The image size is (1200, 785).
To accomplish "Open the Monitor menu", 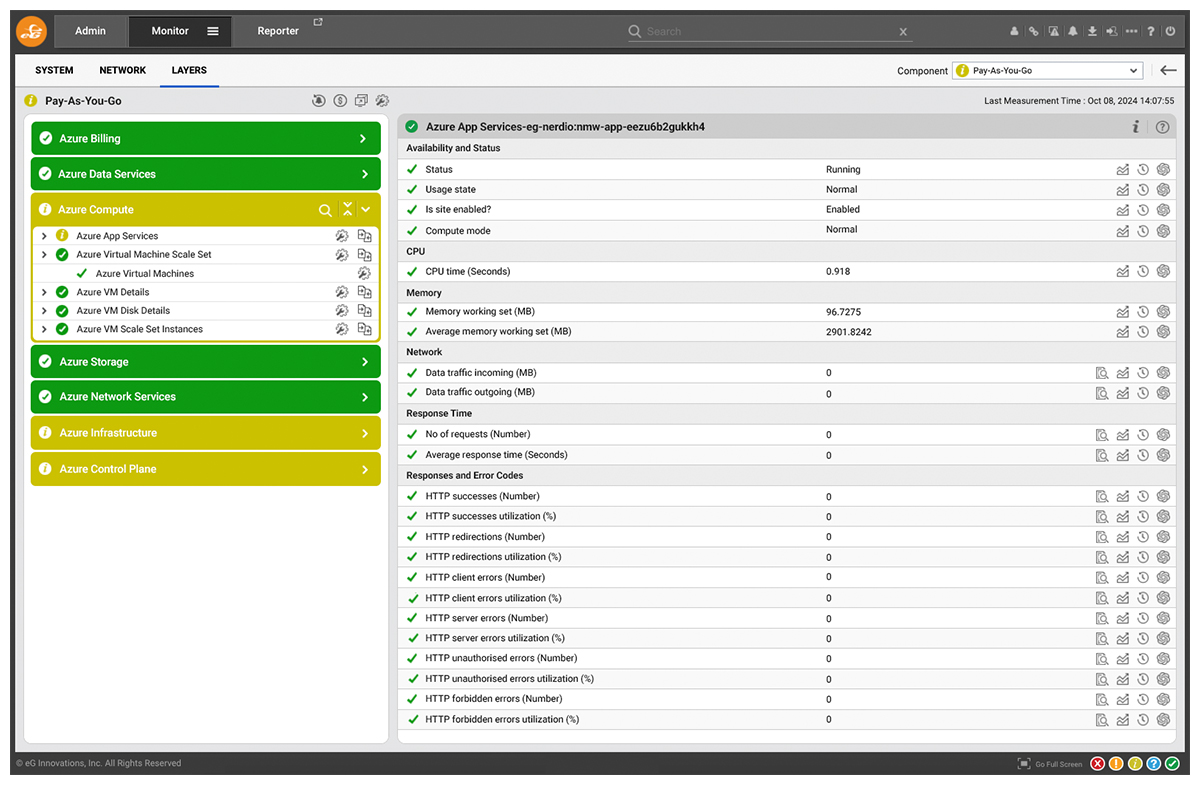I will [x=180, y=31].
